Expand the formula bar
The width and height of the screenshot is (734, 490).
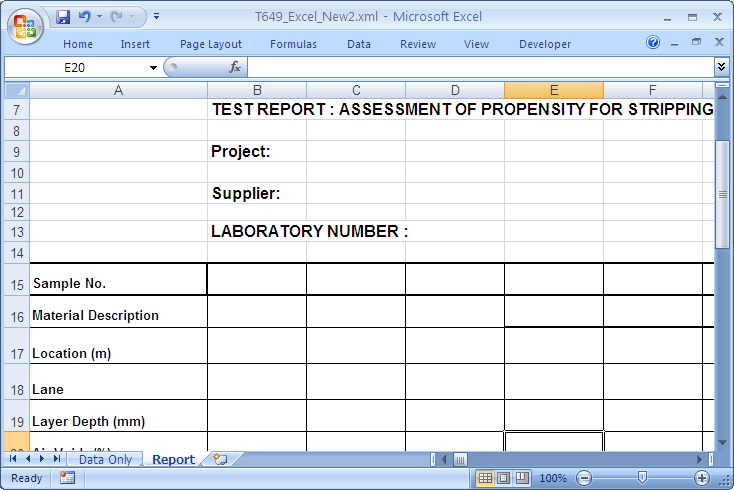[722, 67]
